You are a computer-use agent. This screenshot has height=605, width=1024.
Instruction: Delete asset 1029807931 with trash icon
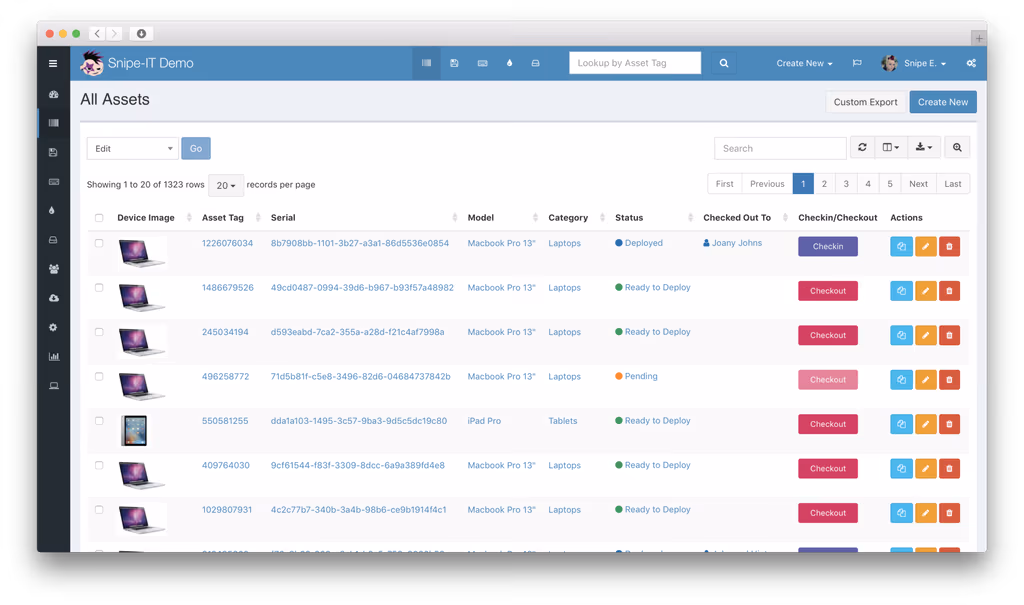click(x=950, y=513)
